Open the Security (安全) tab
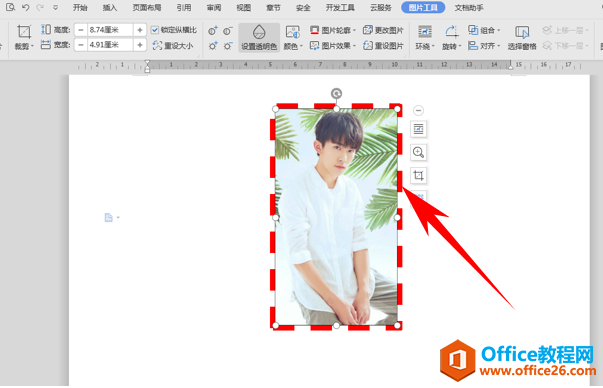The image size is (603, 388). click(303, 7)
